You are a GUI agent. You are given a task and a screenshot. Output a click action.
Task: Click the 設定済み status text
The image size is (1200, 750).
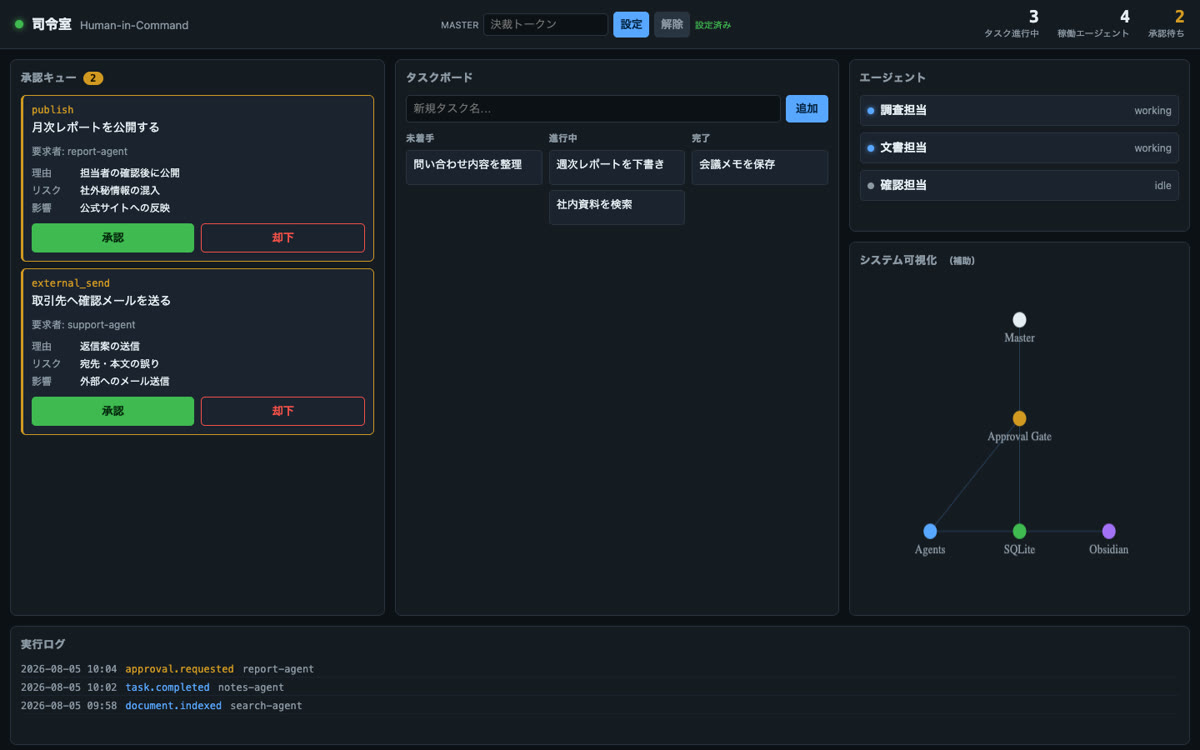(x=713, y=25)
